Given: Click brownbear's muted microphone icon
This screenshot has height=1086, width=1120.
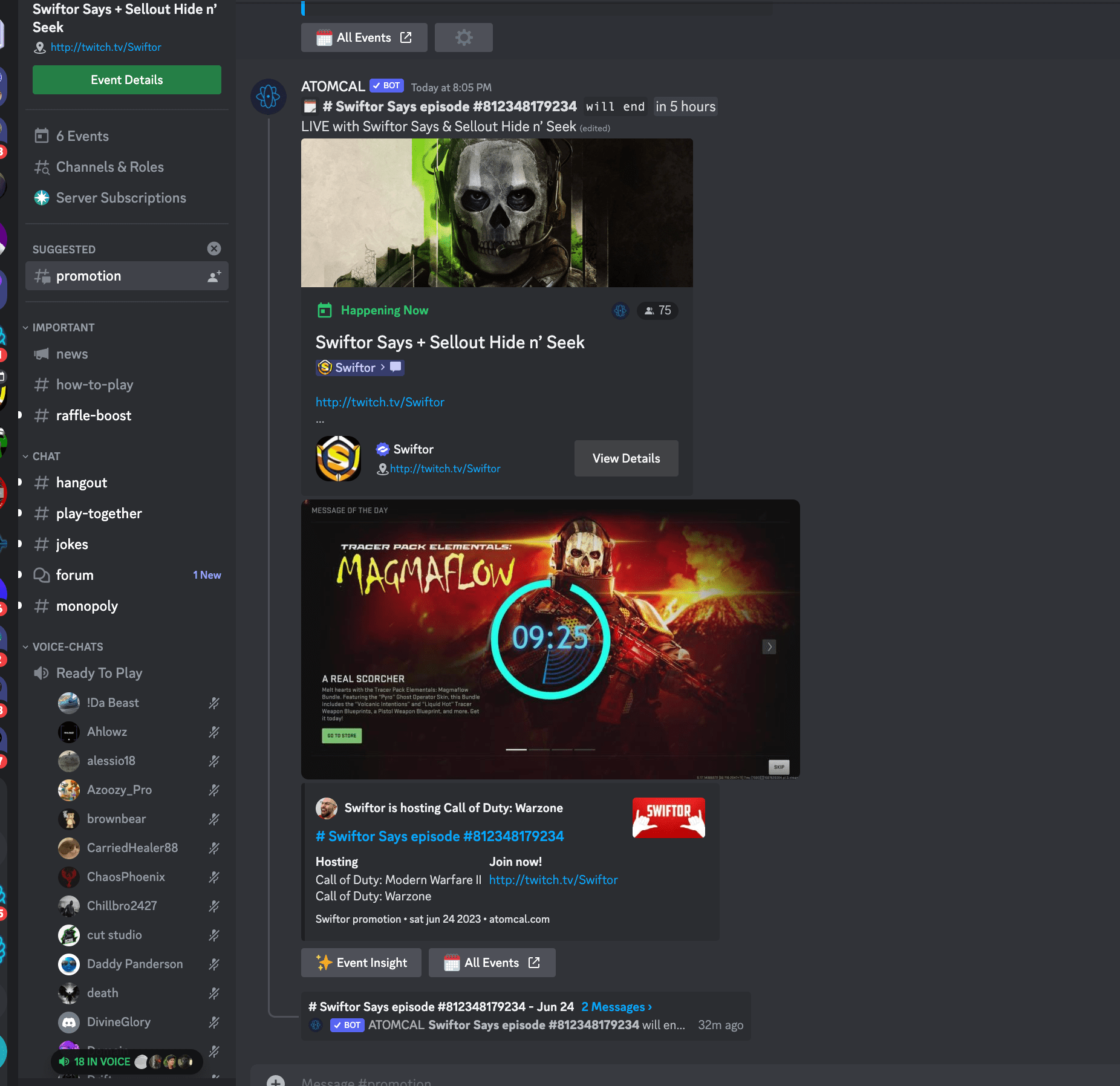Looking at the screenshot, I should coord(214,819).
